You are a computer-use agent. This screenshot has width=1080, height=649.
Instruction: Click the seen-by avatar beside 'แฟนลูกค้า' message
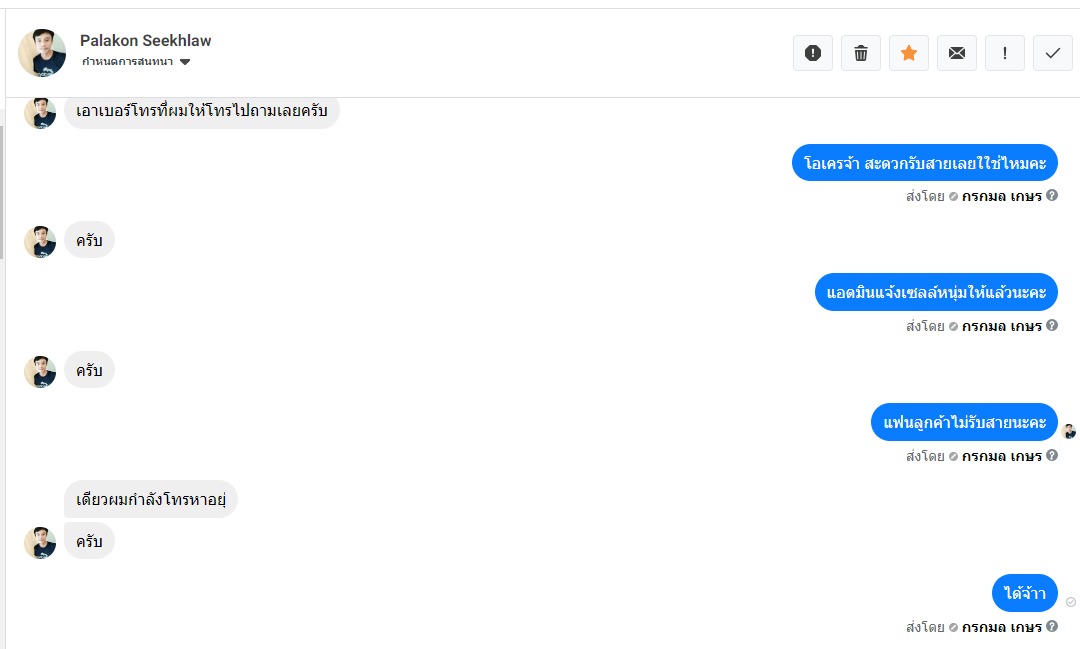(x=1069, y=431)
